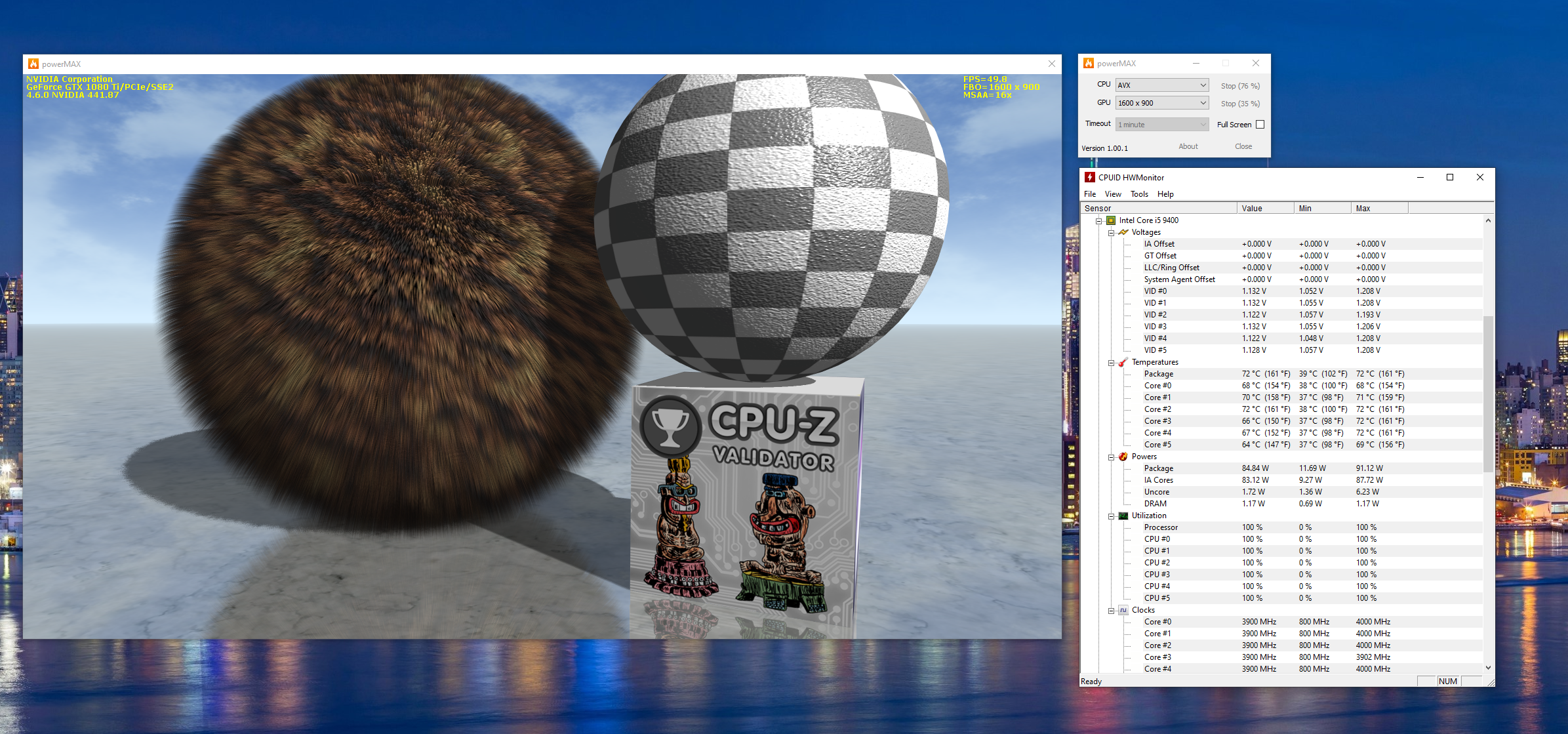Viewport: 1568px width, 734px height.
Task: Click the scroll down arrow in HWMonitor
Action: [1488, 668]
